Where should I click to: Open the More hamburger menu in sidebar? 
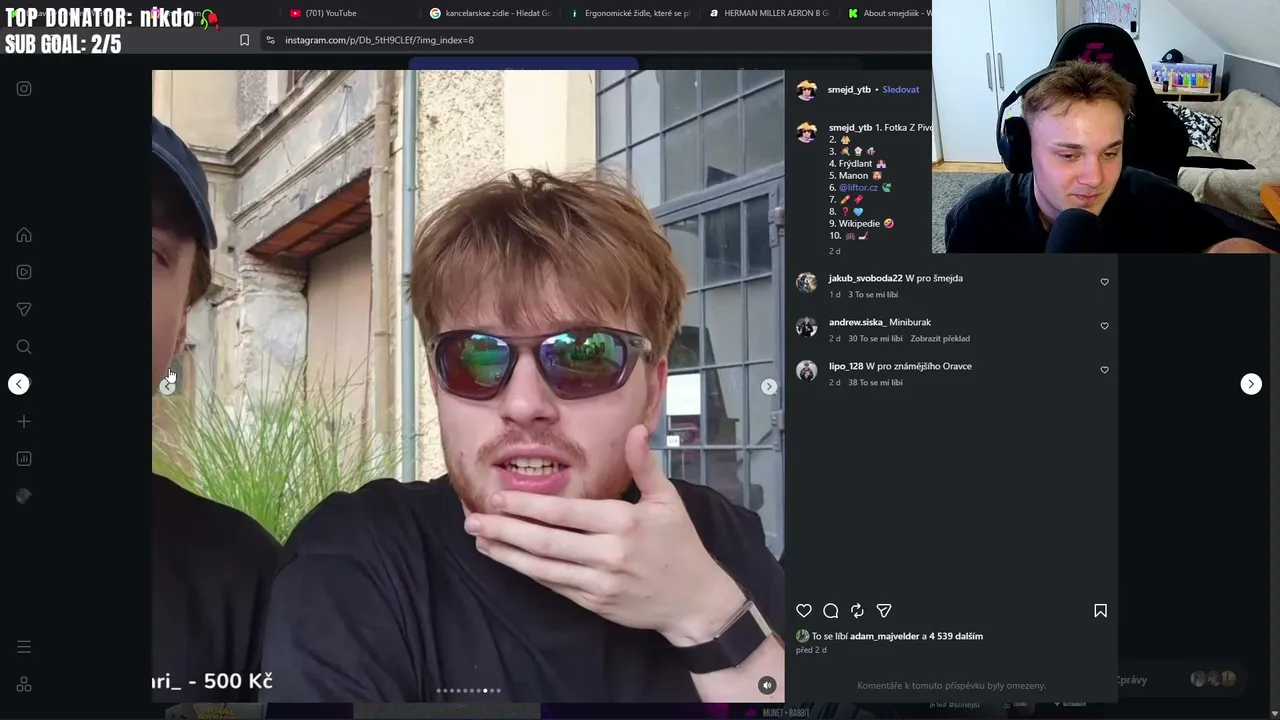point(24,647)
